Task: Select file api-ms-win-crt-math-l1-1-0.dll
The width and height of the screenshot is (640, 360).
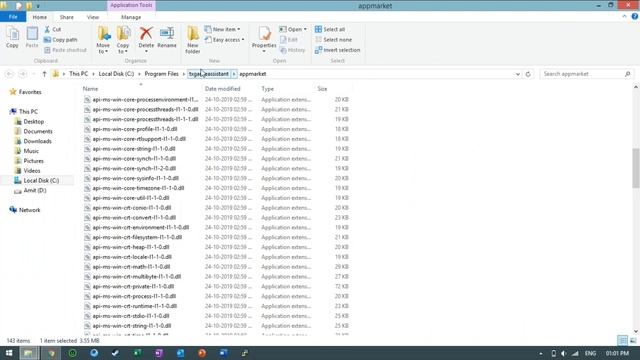Action: pyautogui.click(x=131, y=267)
